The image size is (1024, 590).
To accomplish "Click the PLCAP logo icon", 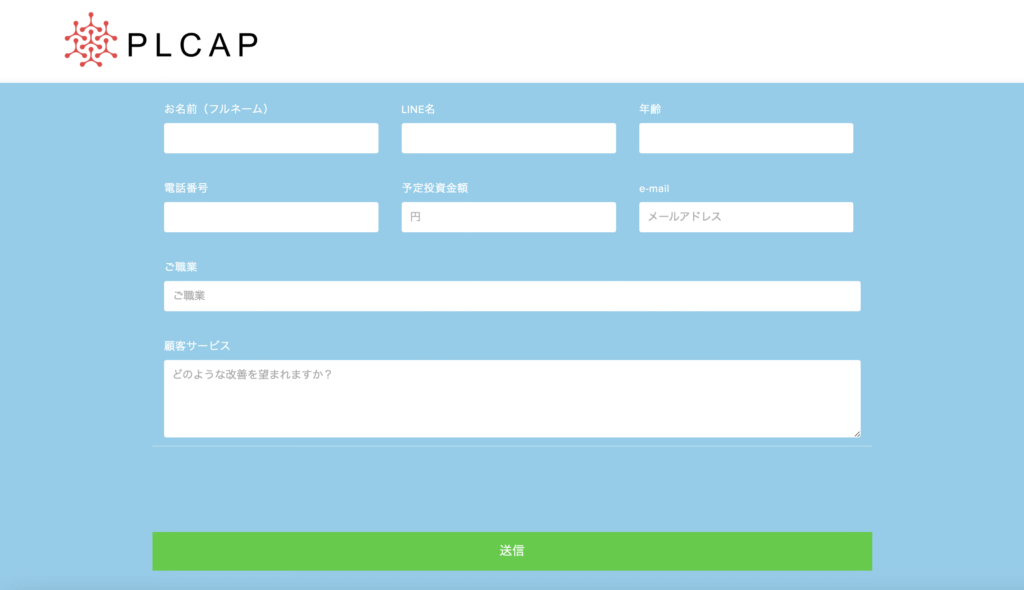I will coord(91,40).
